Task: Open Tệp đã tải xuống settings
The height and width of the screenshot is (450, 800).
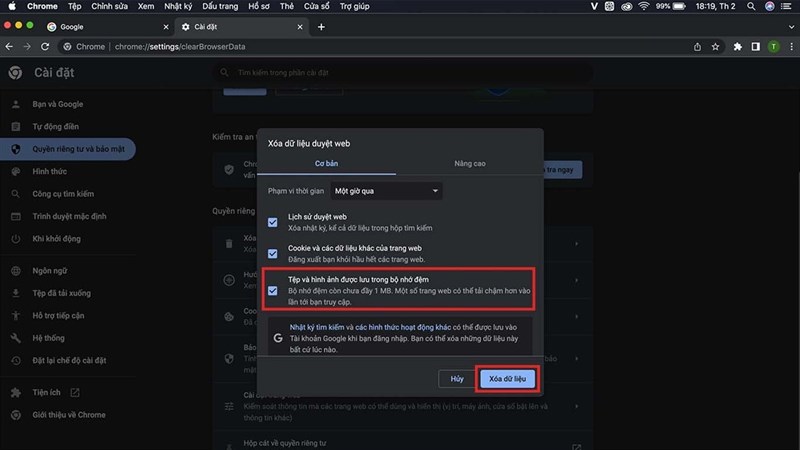Action: tap(62, 293)
